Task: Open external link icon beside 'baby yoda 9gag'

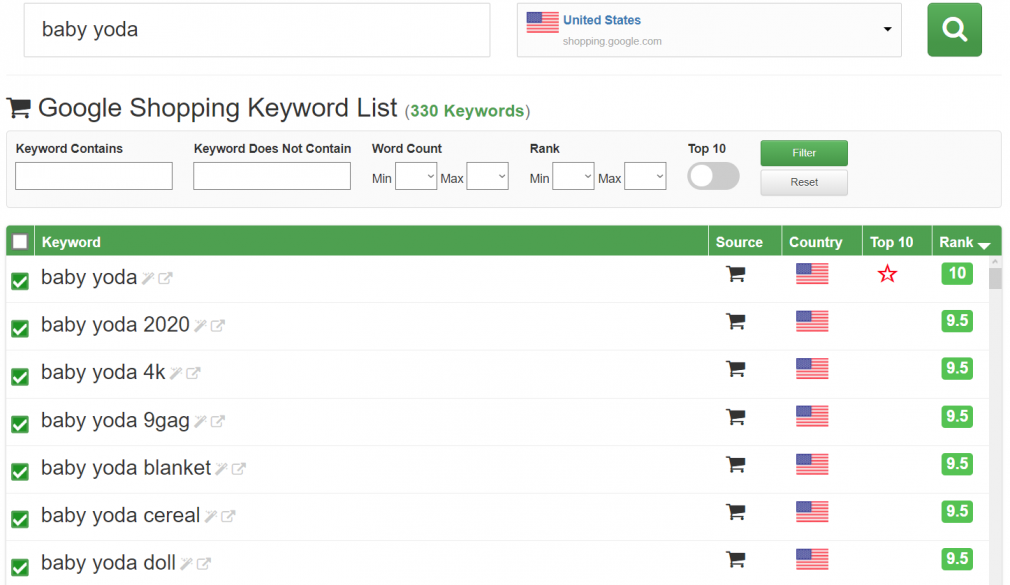Action: click(218, 421)
